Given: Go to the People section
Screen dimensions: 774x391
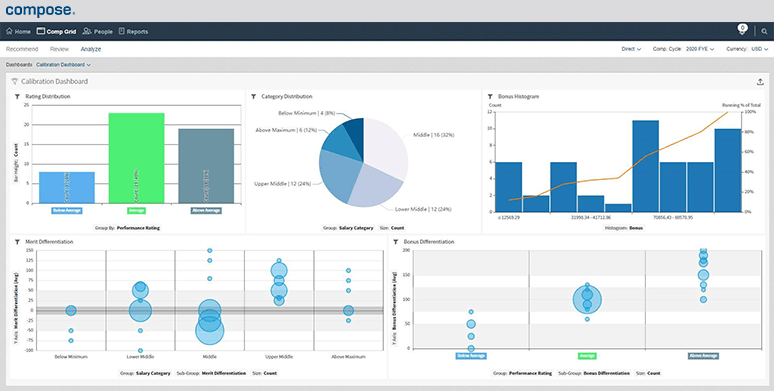Looking at the screenshot, I should coord(98,31).
